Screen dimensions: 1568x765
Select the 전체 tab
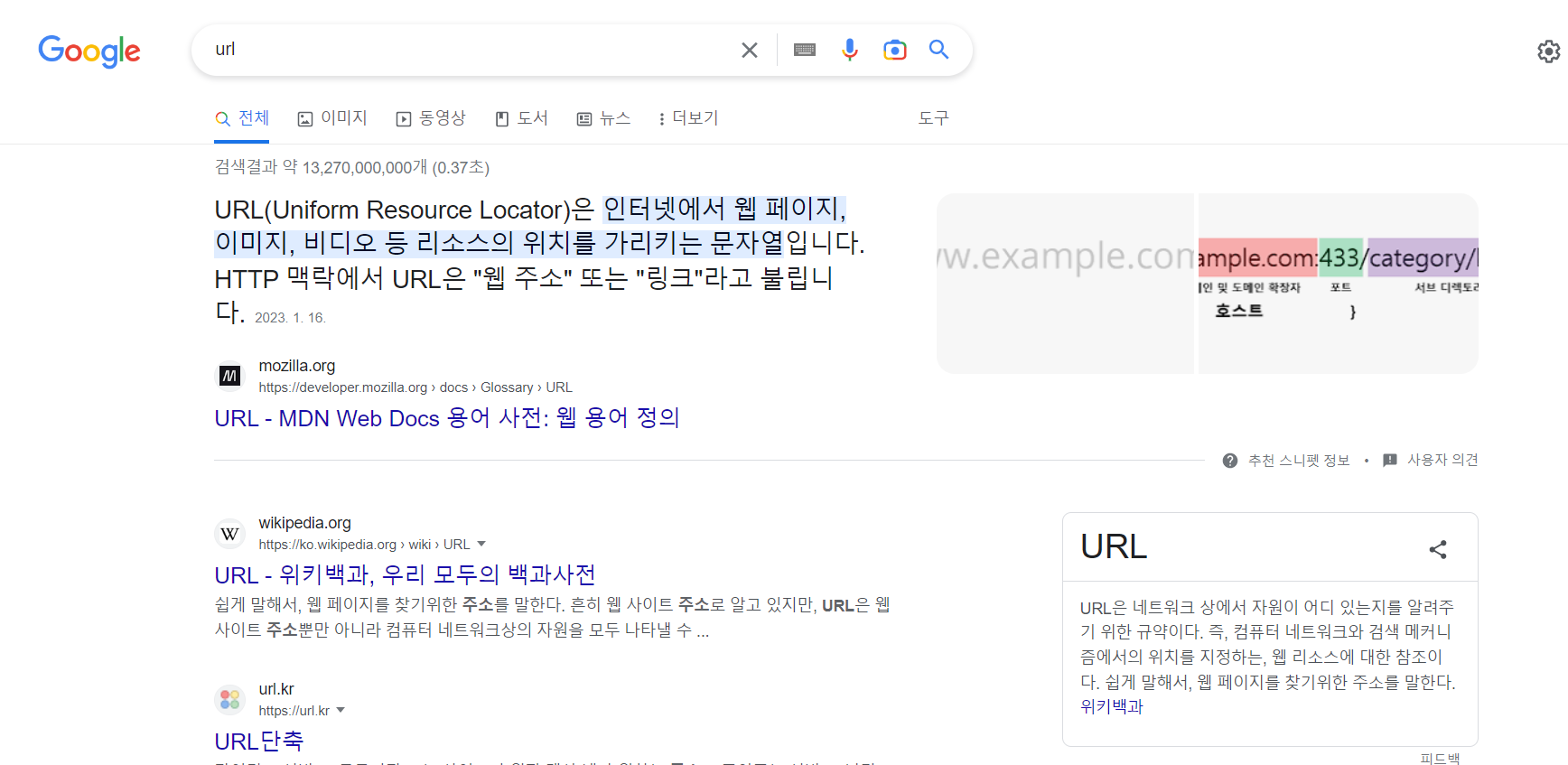point(242,118)
